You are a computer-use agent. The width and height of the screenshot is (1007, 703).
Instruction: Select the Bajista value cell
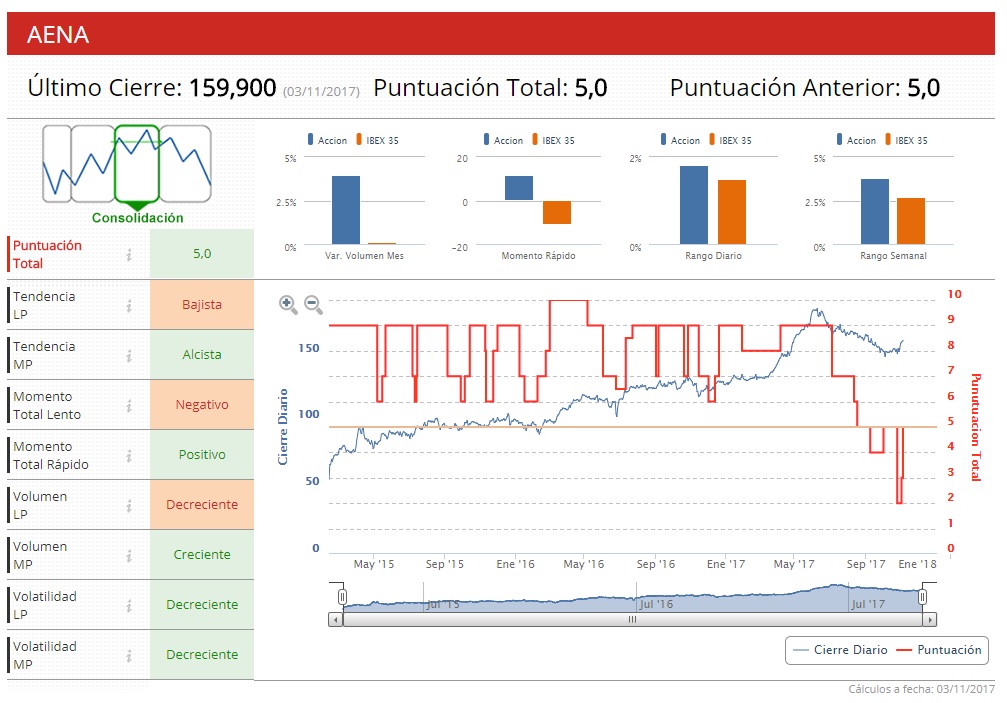coord(202,305)
